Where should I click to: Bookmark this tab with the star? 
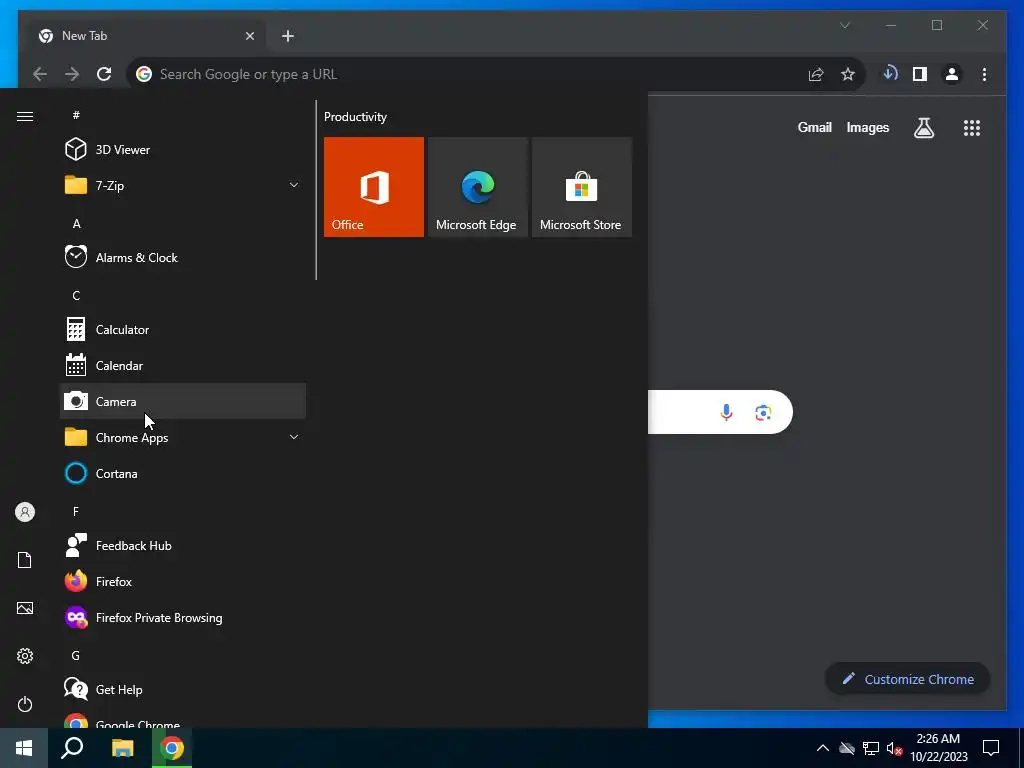coord(848,74)
